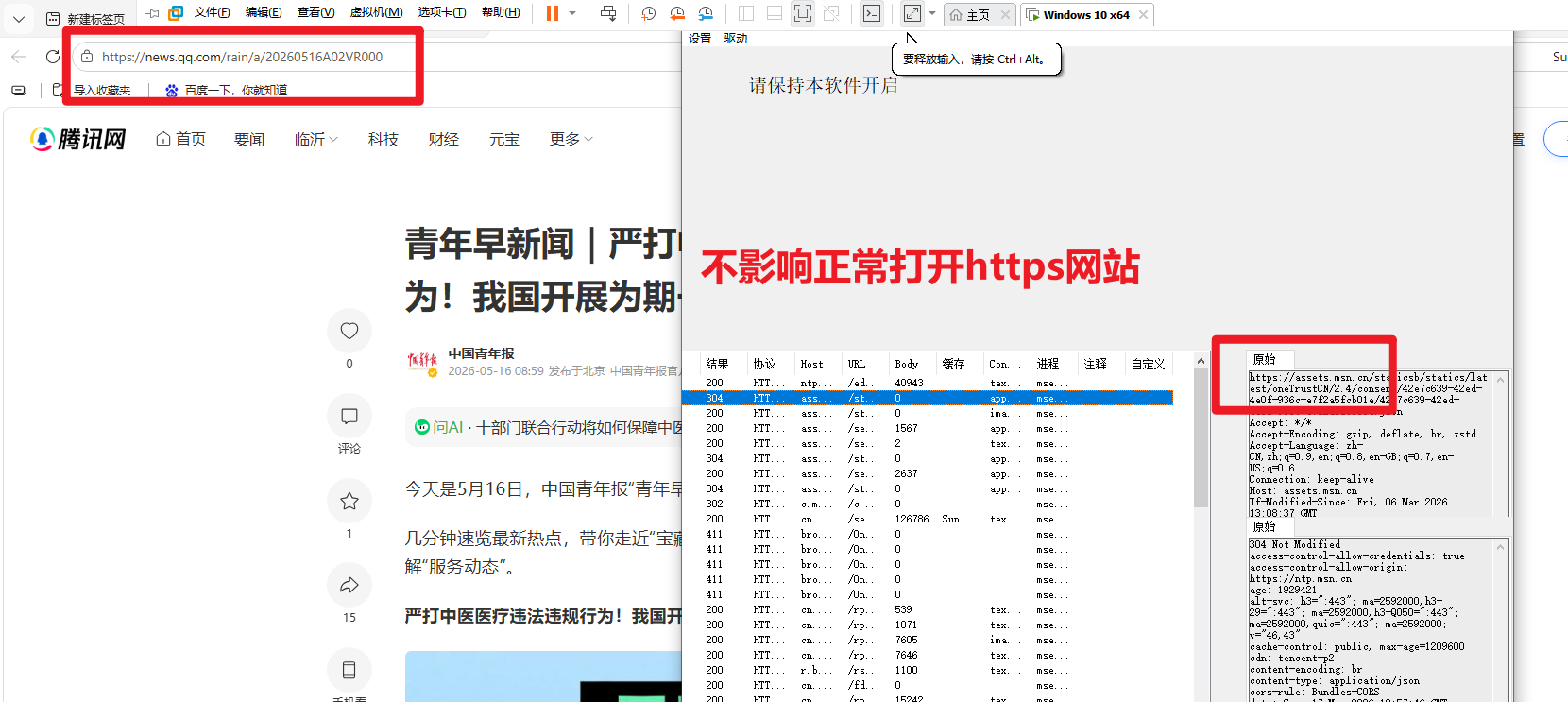1568x702 pixels.
Task: Open the 财经 section
Action: click(444, 139)
